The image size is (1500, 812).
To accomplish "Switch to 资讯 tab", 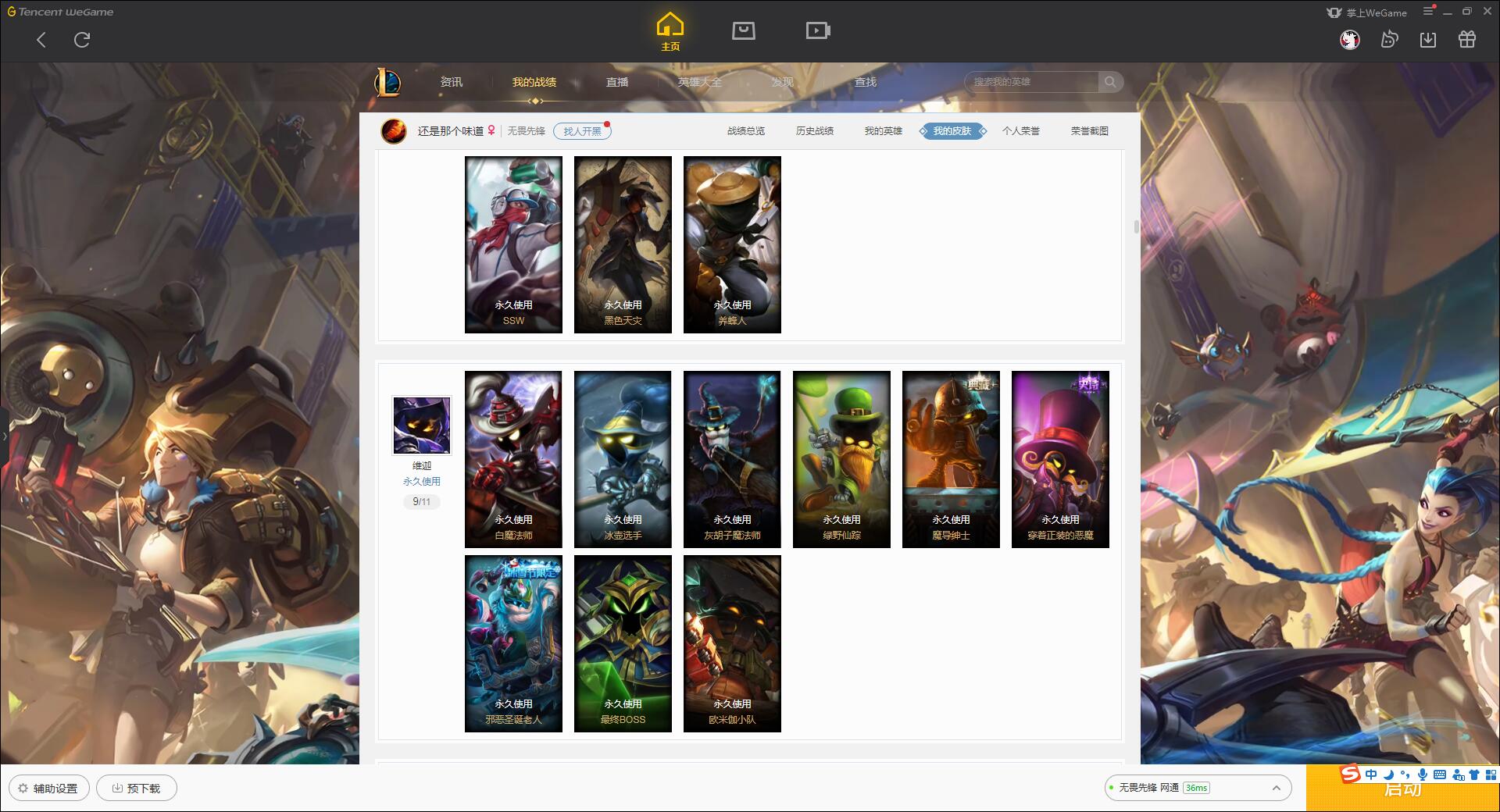I will tap(451, 82).
